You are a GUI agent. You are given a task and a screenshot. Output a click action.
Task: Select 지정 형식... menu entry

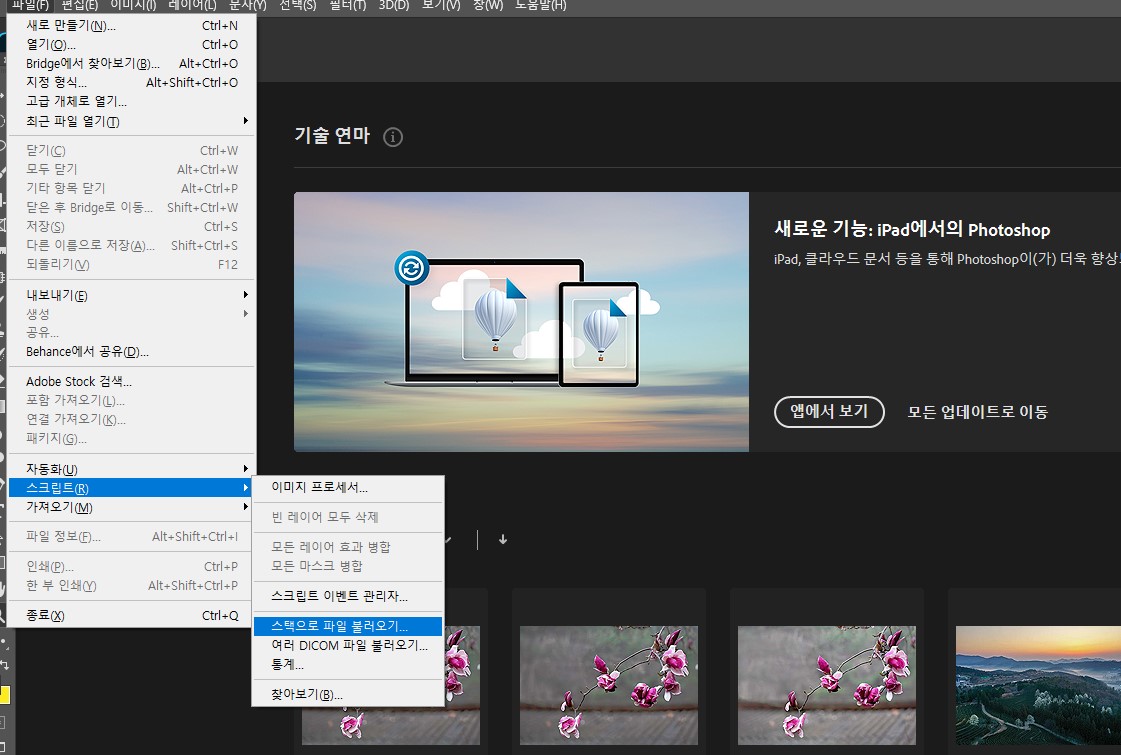click(132, 82)
